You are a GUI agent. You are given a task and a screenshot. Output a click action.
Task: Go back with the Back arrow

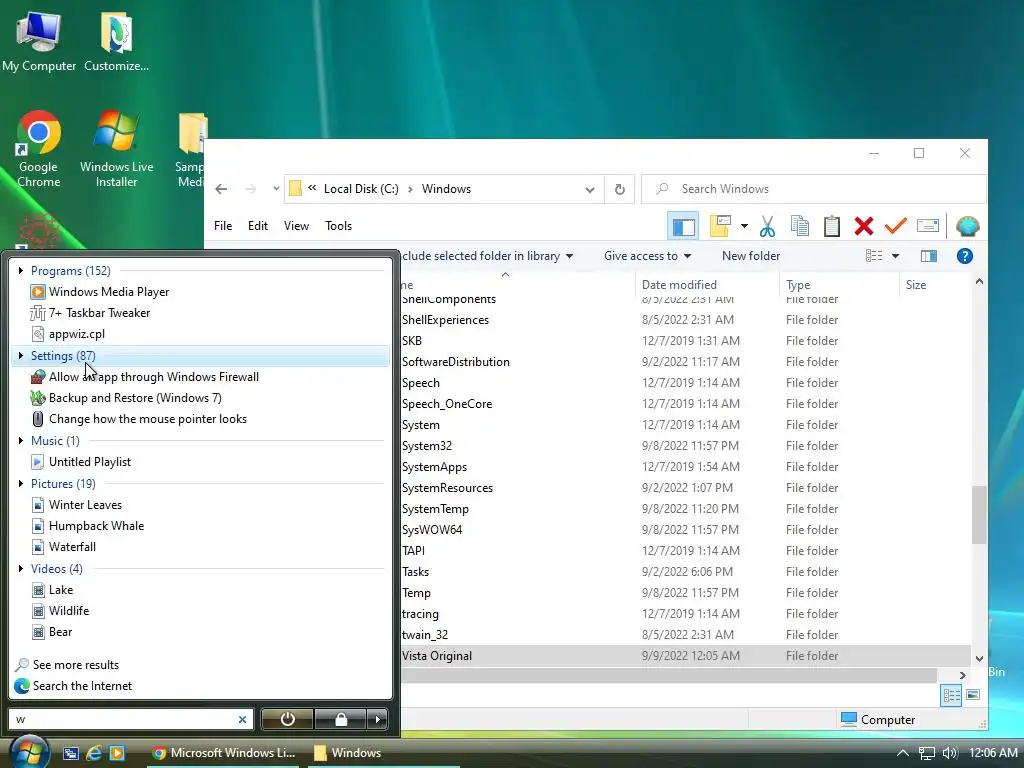point(221,189)
